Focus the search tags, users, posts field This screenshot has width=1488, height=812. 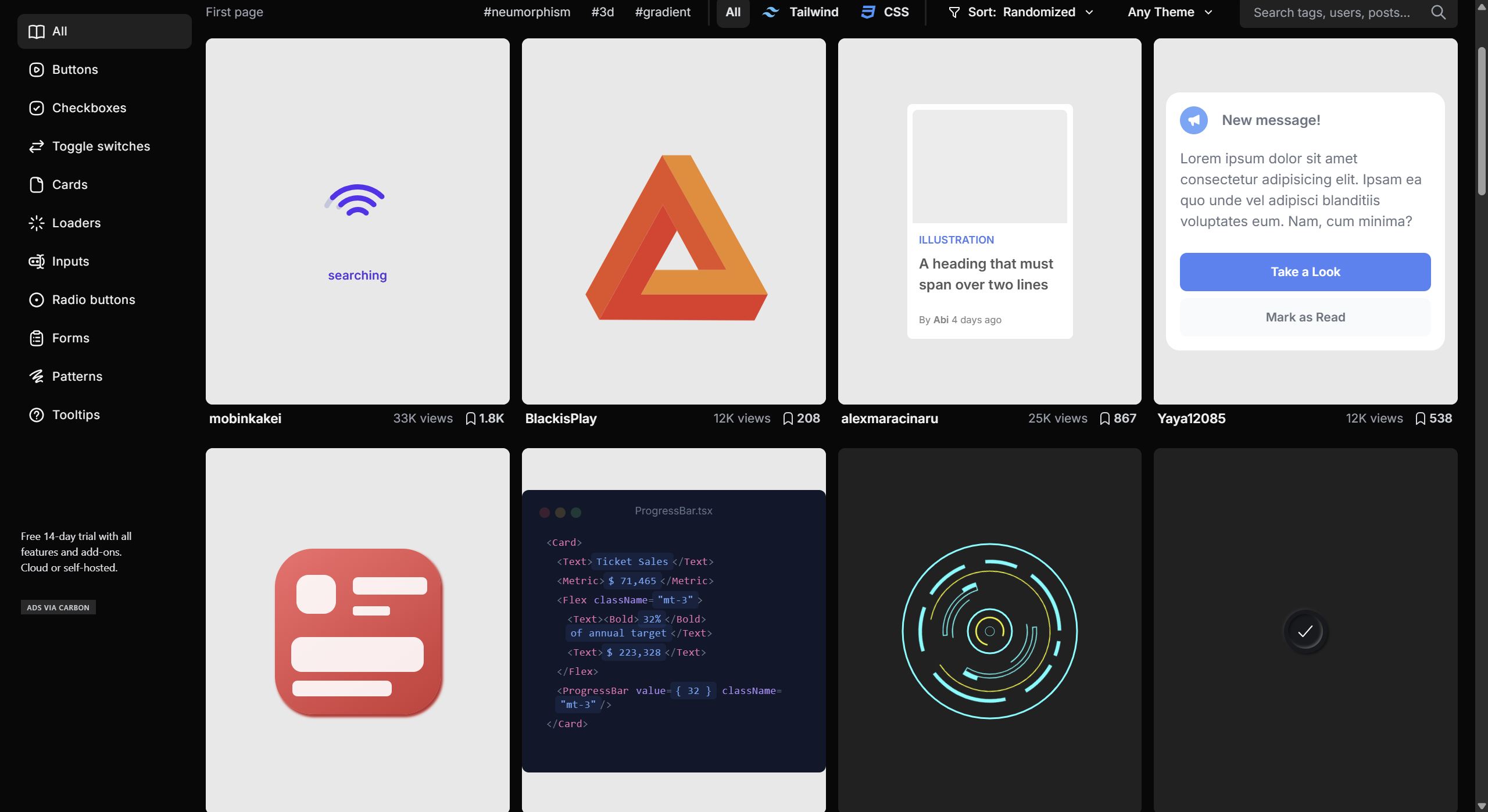(1331, 13)
